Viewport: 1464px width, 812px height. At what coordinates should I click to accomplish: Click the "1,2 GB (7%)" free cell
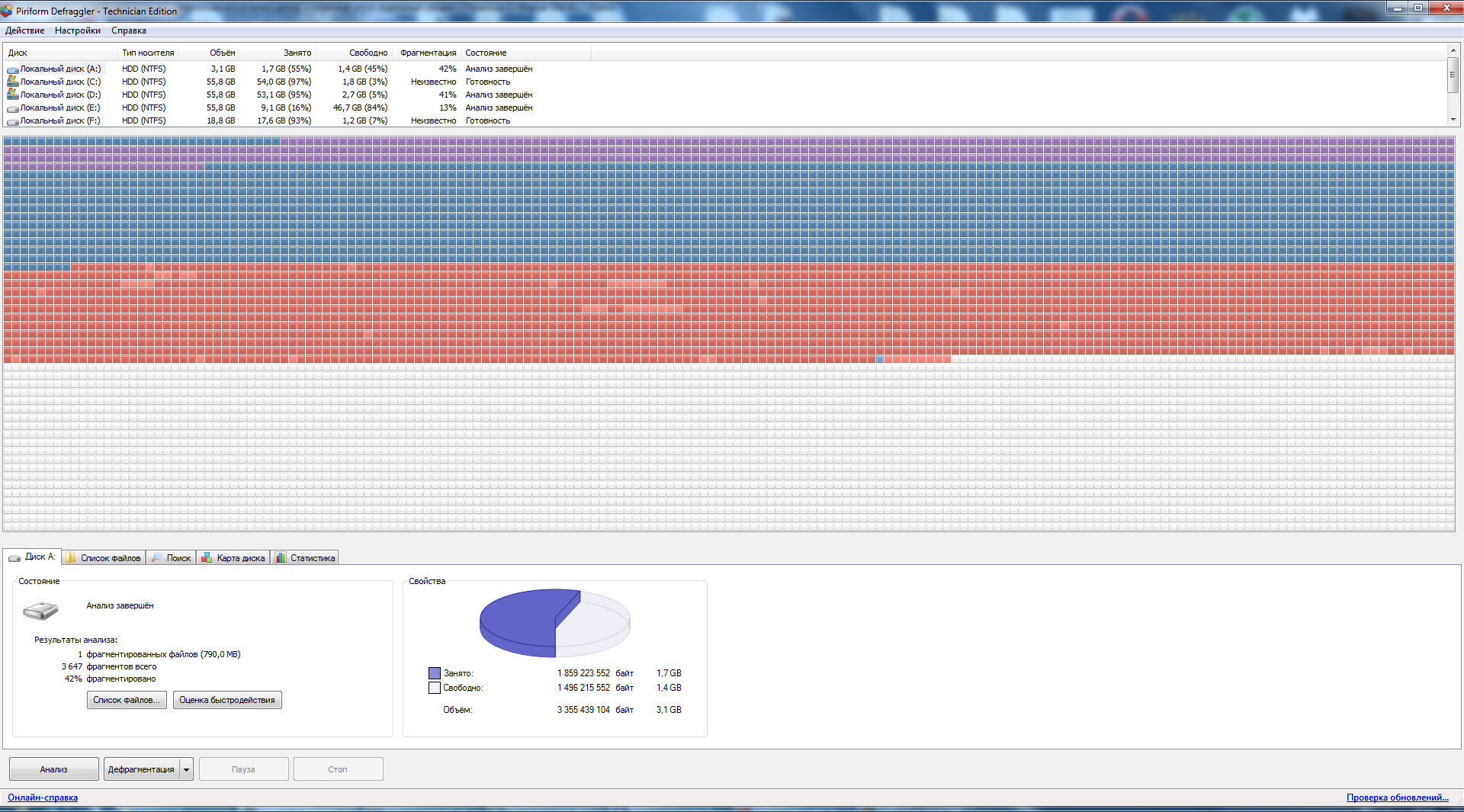(365, 120)
